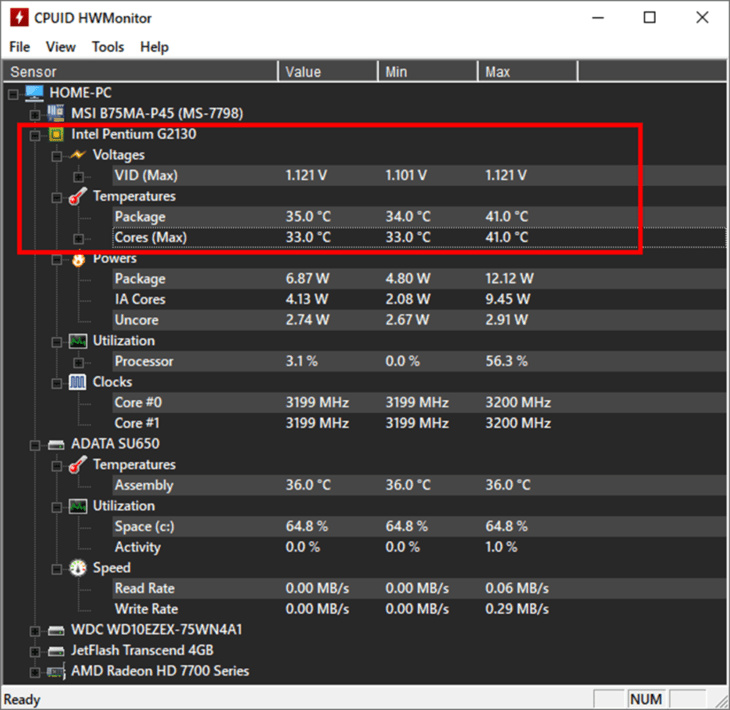Collapse the Clocks group

pos(57,383)
